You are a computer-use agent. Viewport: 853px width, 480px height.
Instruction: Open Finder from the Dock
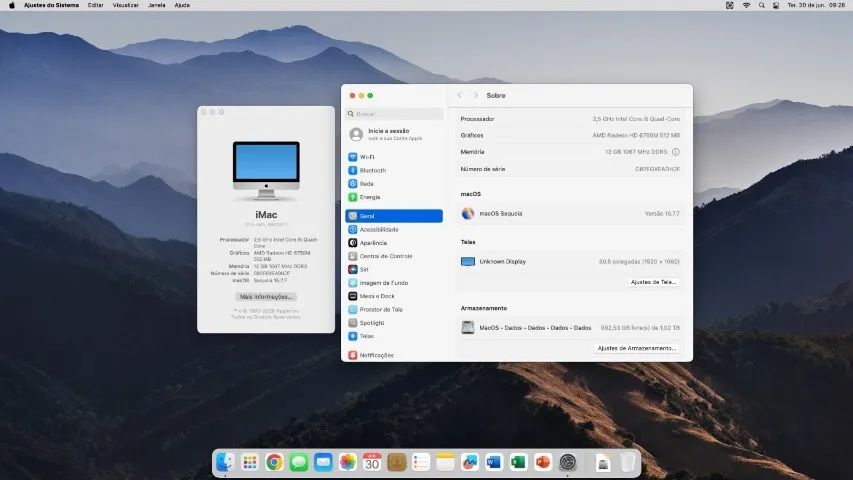tap(225, 462)
